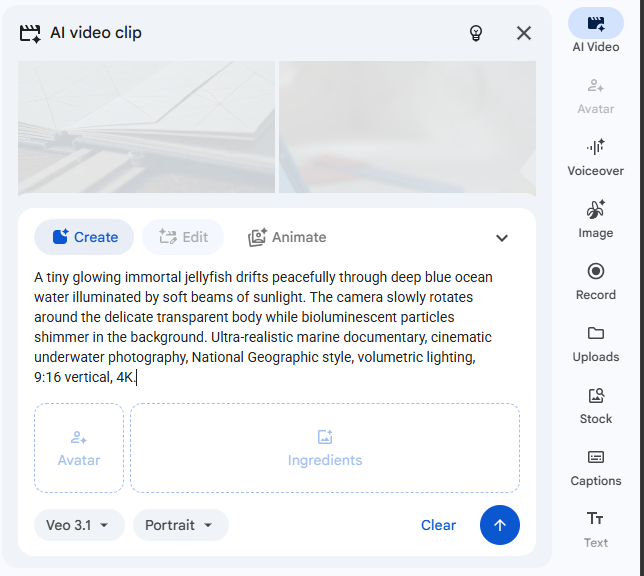Open the Veo 3.1 model dropdown
This screenshot has width=644, height=576.
click(x=79, y=525)
